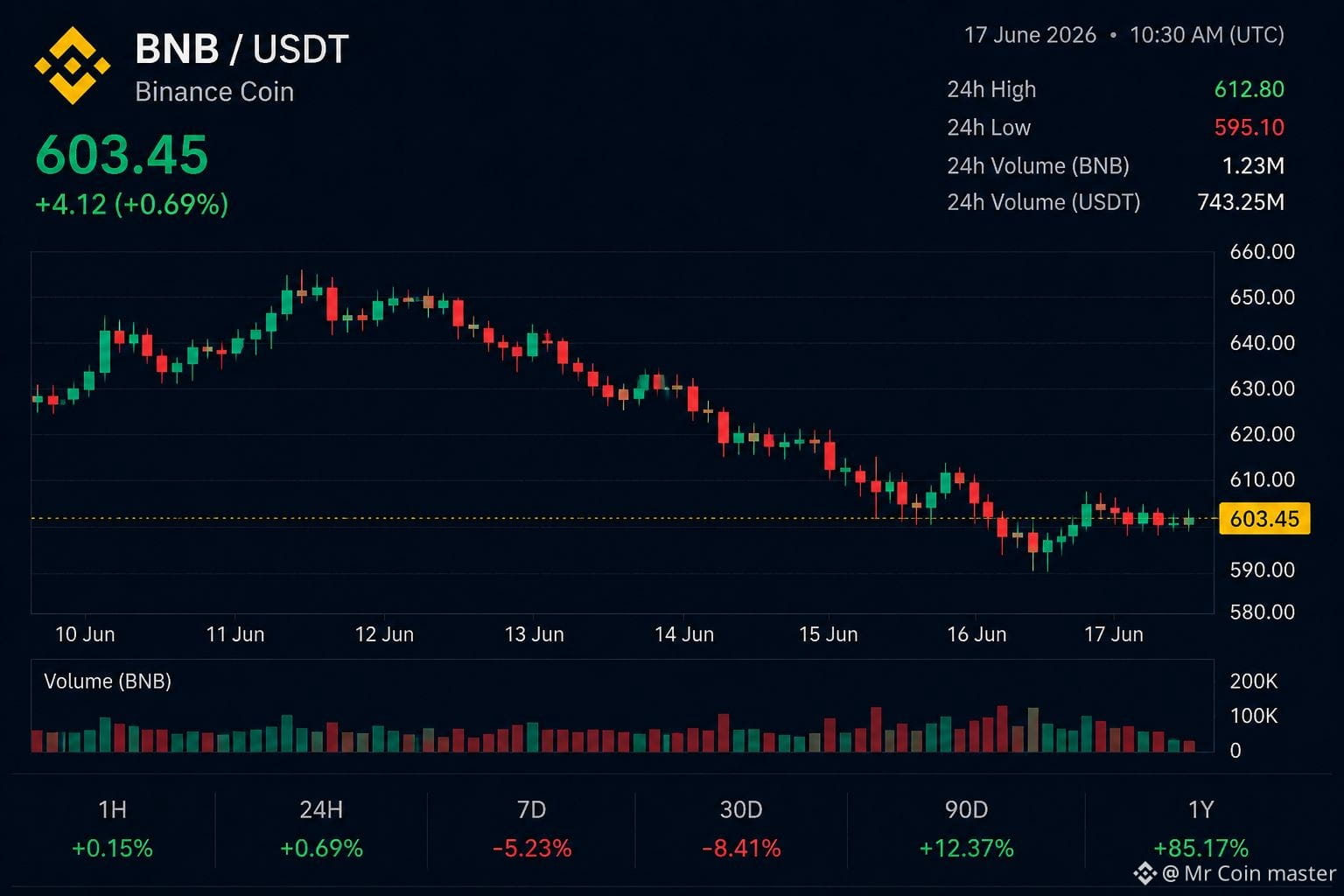Click the 610.00 price axis label
Image resolution: width=1344 pixels, height=896 pixels.
click(x=1263, y=479)
